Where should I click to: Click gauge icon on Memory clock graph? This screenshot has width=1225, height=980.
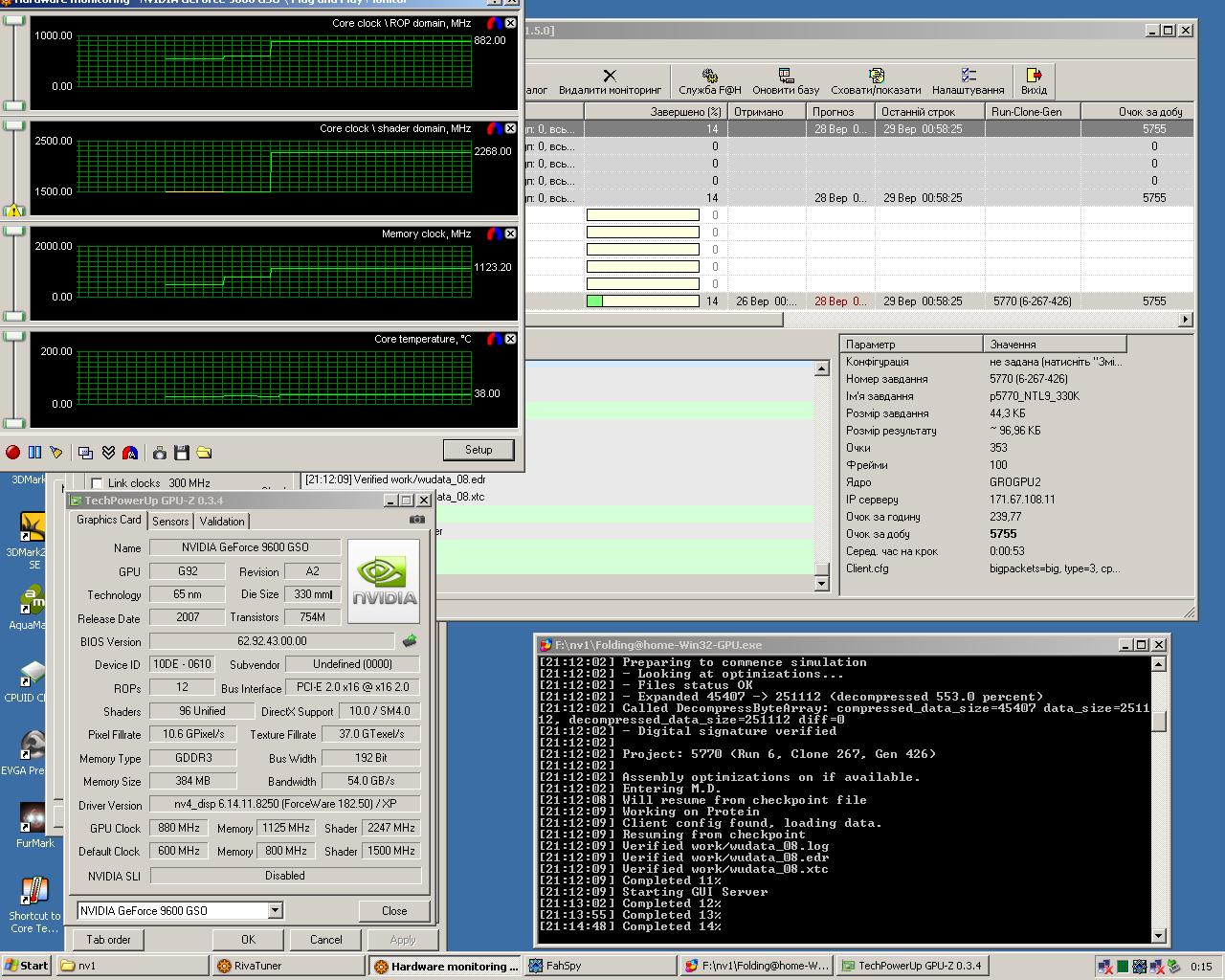[x=495, y=234]
